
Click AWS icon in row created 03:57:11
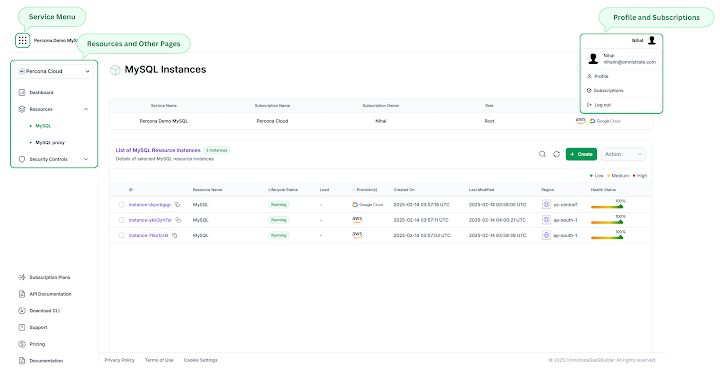[x=357, y=219]
